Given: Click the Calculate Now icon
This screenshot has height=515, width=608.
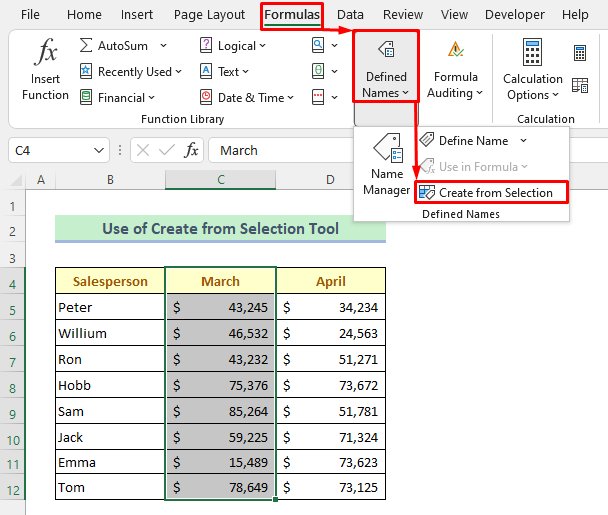Looking at the screenshot, I should coord(580,53).
